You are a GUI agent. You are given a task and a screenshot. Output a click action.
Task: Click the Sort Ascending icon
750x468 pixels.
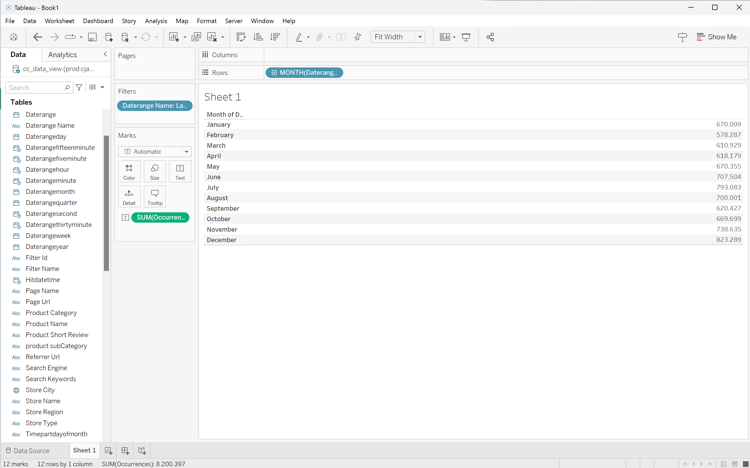point(258,37)
